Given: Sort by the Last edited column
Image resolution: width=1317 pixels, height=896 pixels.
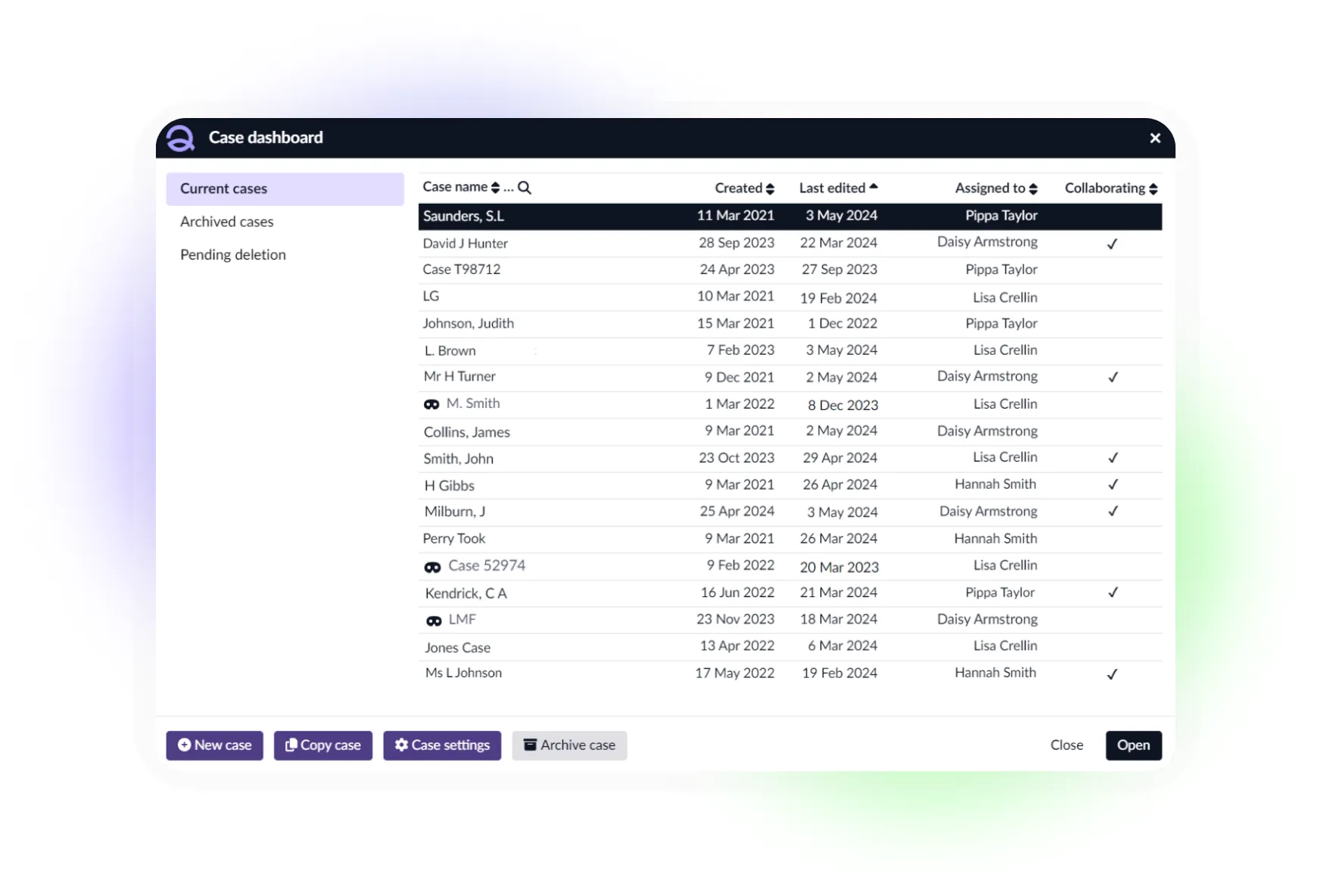Looking at the screenshot, I should click(x=838, y=188).
